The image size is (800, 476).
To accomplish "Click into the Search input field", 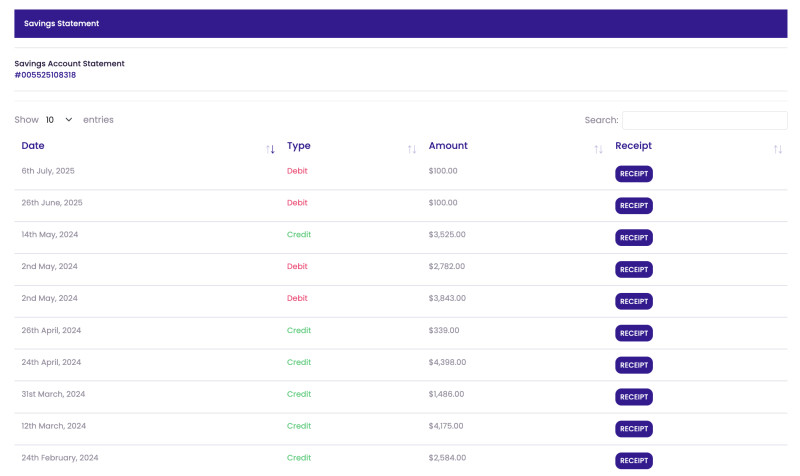I will pos(704,120).
